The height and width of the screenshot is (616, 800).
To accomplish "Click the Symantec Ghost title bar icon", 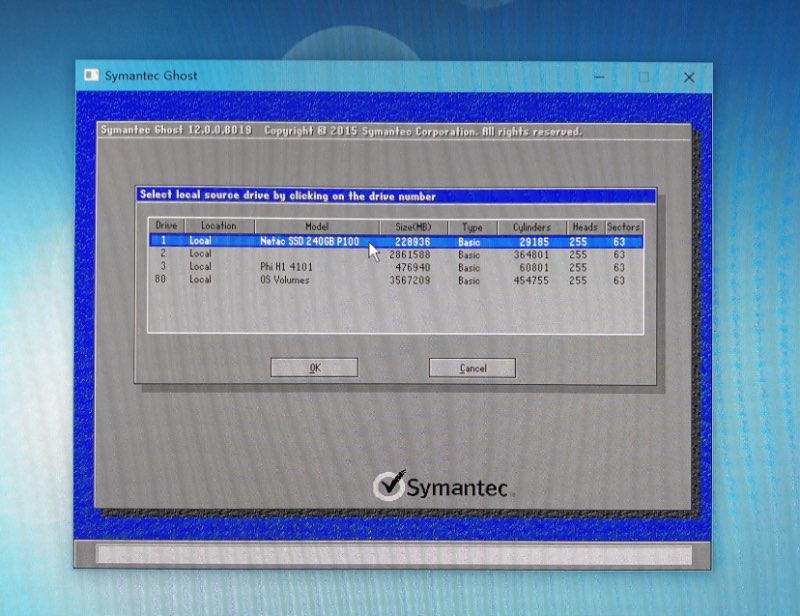I will tap(91, 76).
